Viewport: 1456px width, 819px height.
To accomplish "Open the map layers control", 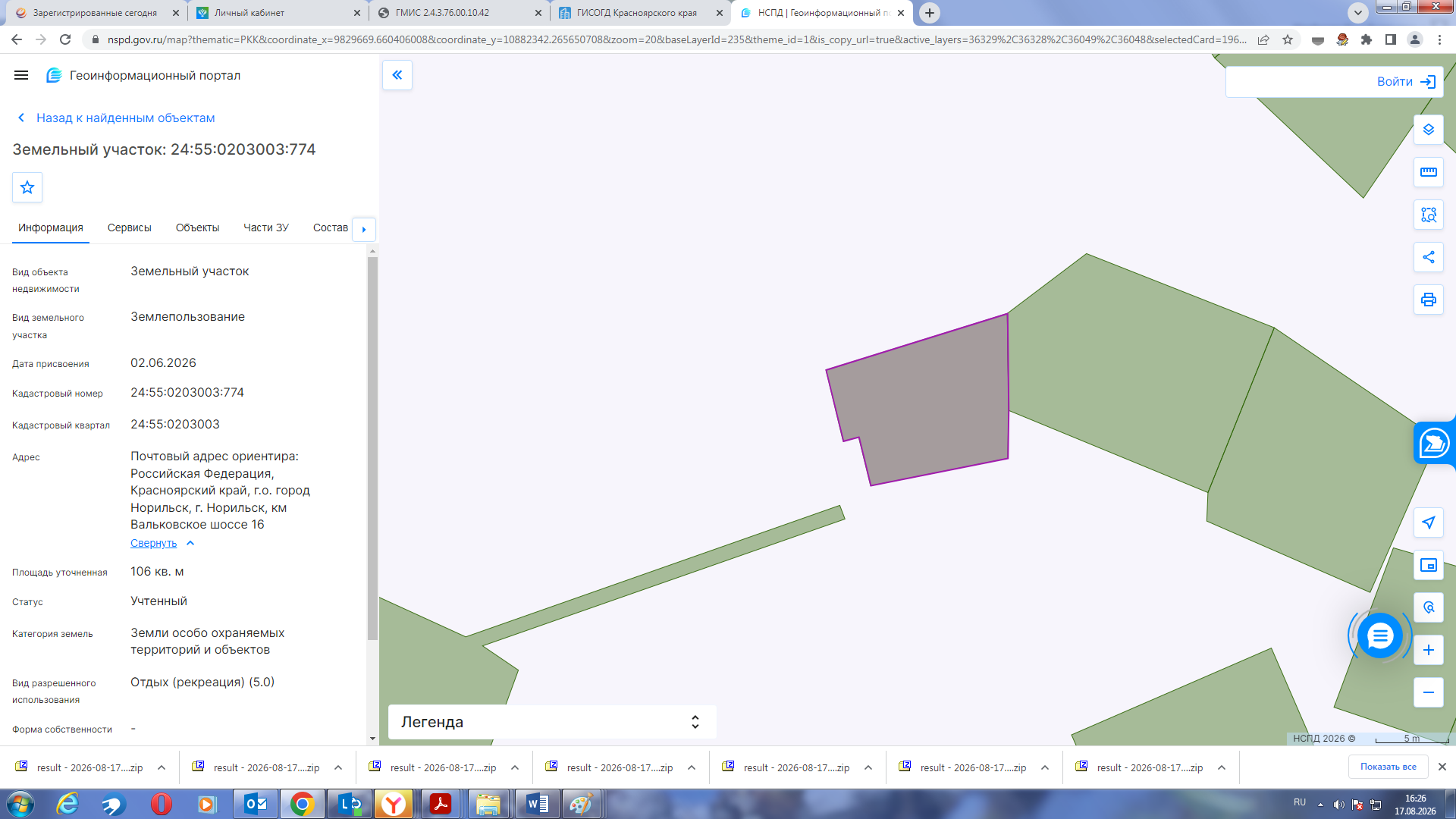I will 1429,130.
